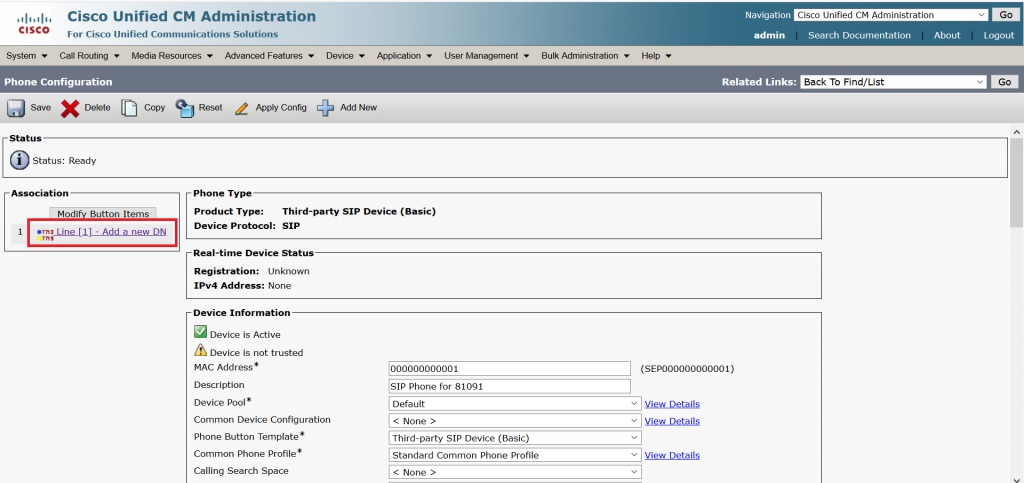The width and height of the screenshot is (1024, 483).
Task: Click the Logout link
Action: pos(998,35)
